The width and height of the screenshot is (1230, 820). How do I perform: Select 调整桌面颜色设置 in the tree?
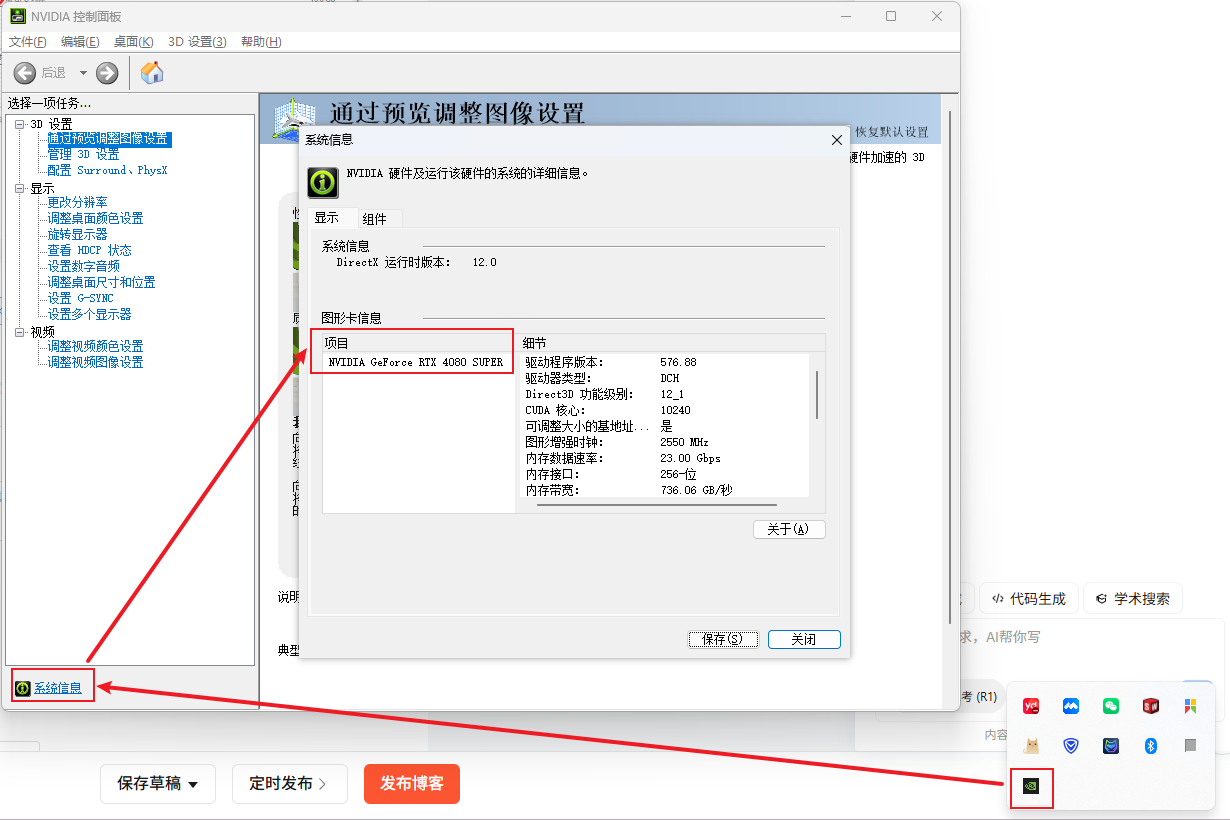pyautogui.click(x=95, y=219)
